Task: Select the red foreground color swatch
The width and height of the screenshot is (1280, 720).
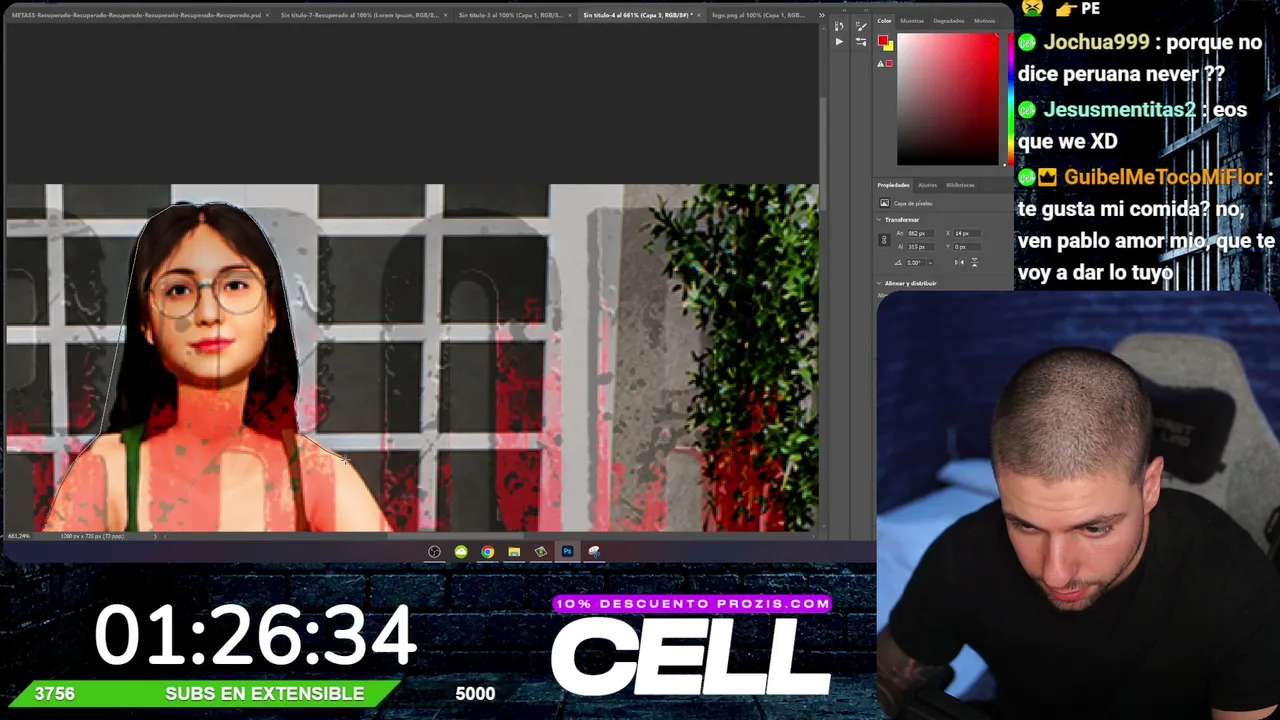Action: click(883, 41)
